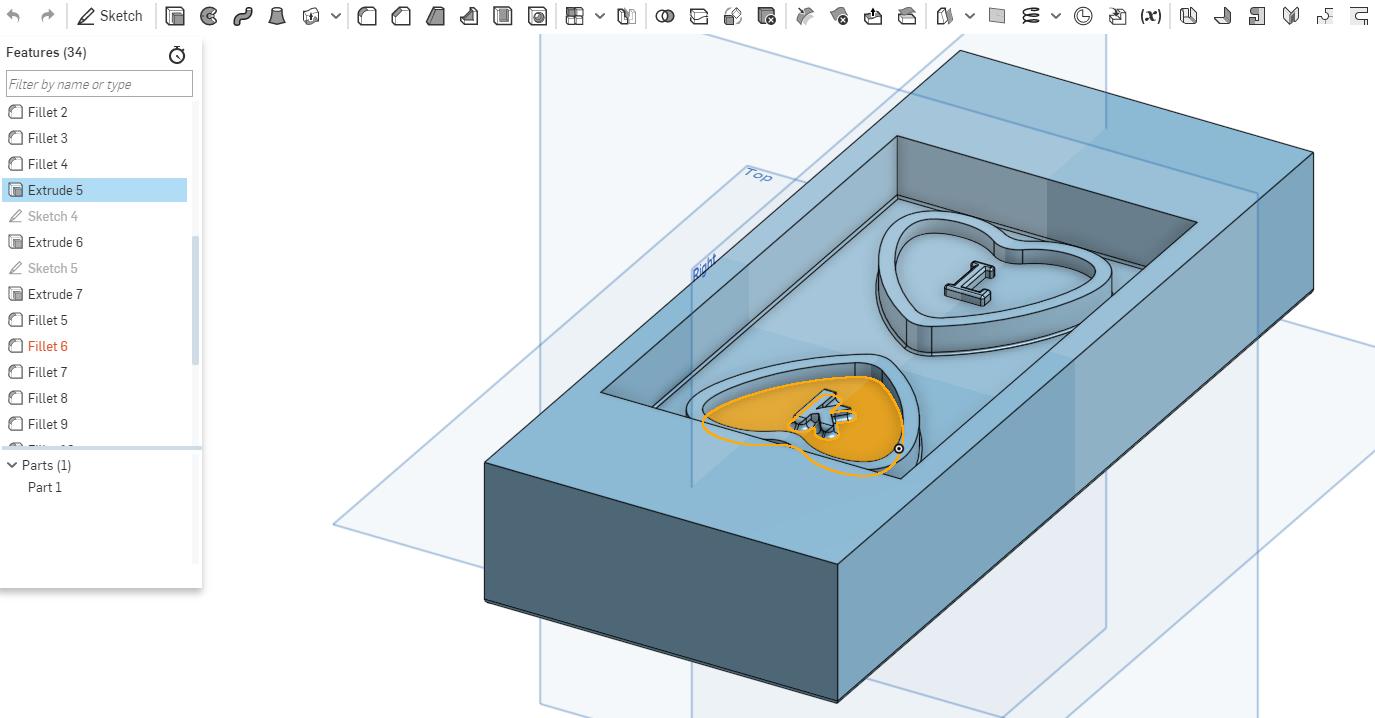Select the Chamfer tool
This screenshot has width=1375, height=718.
[401, 16]
